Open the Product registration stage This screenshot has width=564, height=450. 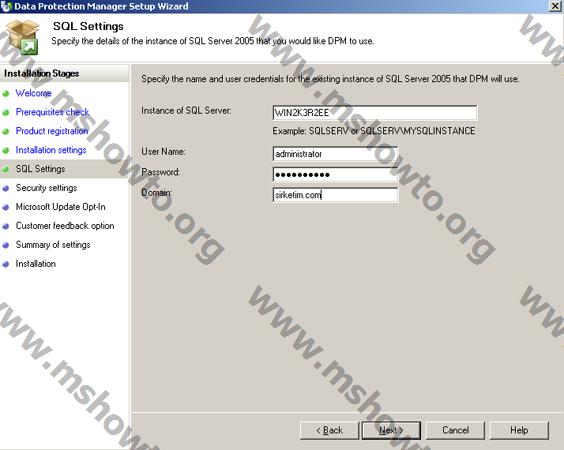click(x=52, y=131)
